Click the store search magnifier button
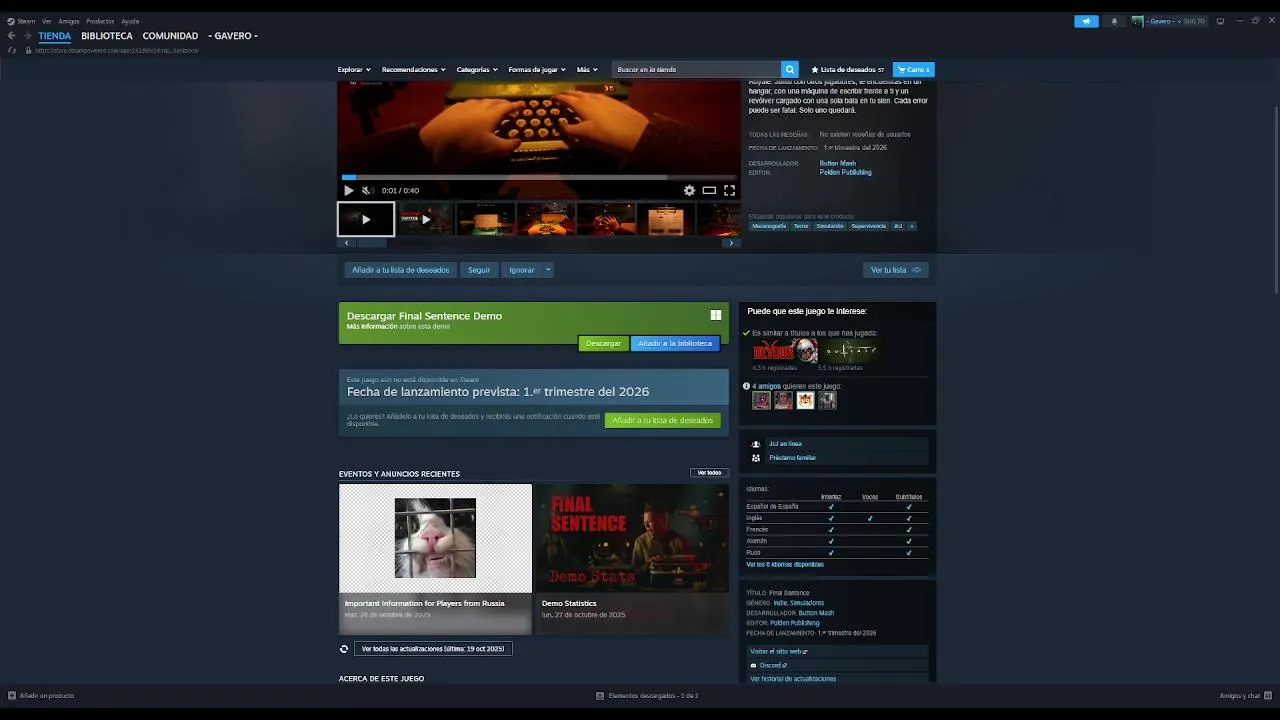Viewport: 1280px width, 720px height. [x=790, y=70]
